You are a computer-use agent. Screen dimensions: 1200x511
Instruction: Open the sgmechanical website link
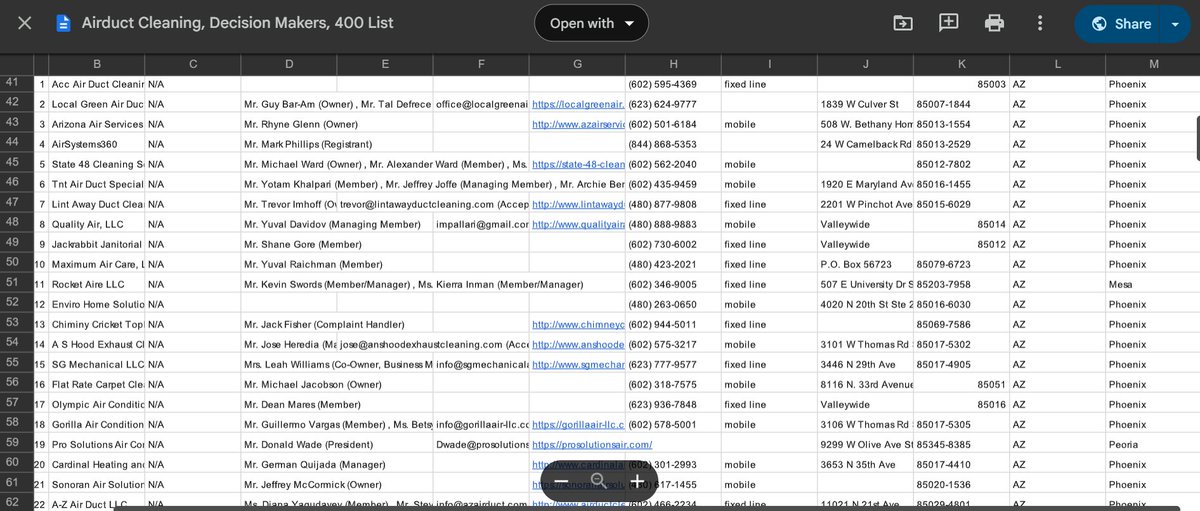tap(578, 364)
